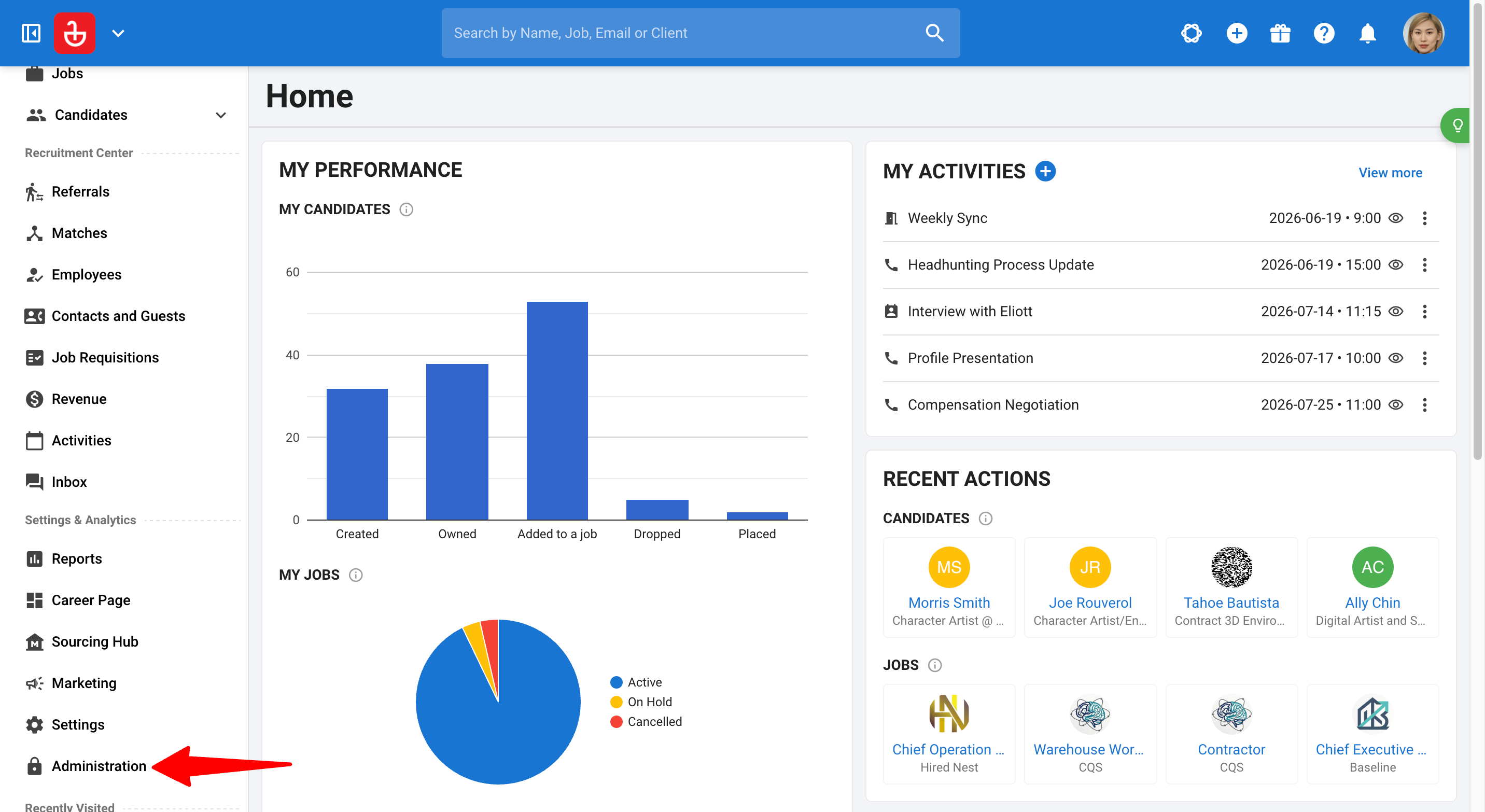
Task: Open the green lightbulb tips button
Action: tap(1457, 125)
